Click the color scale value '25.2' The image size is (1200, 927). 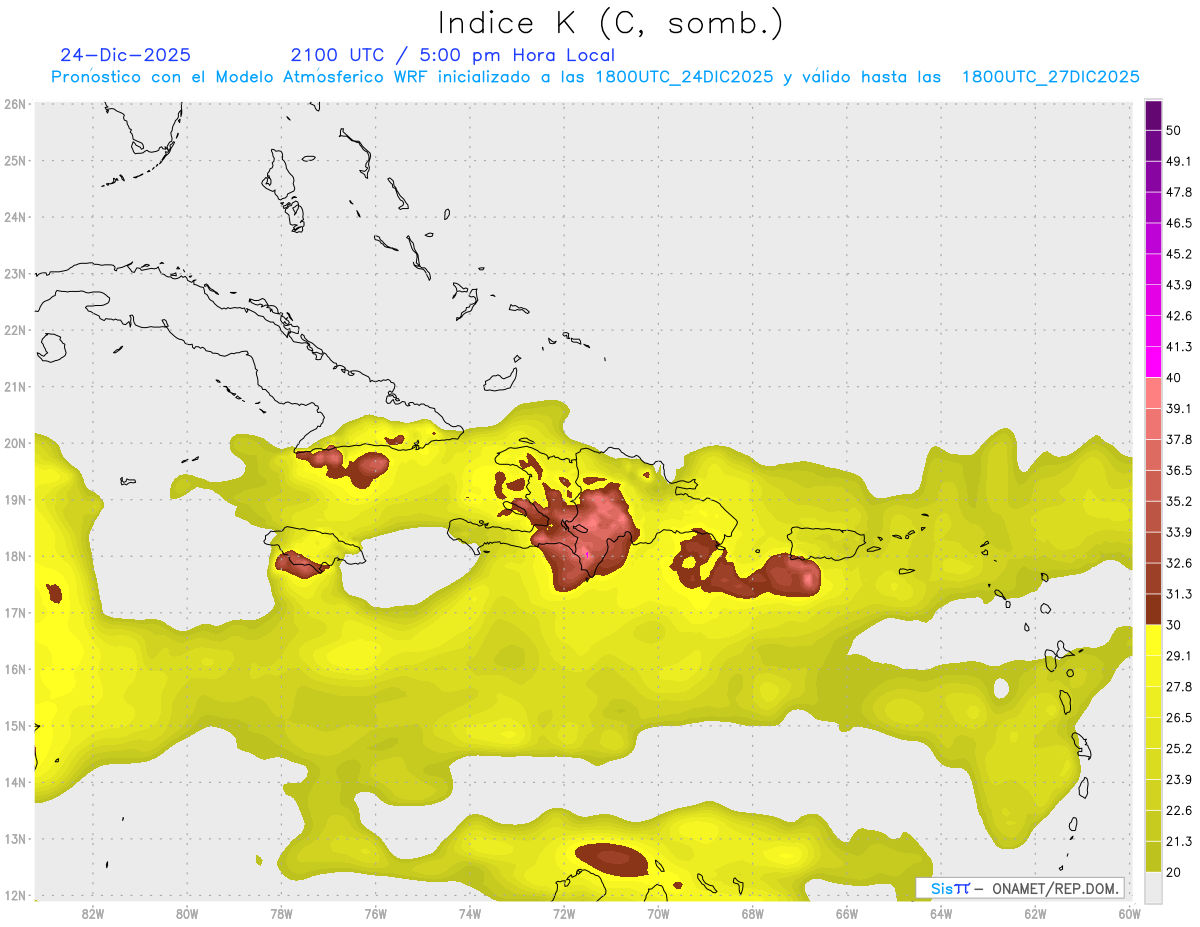pos(1179,748)
